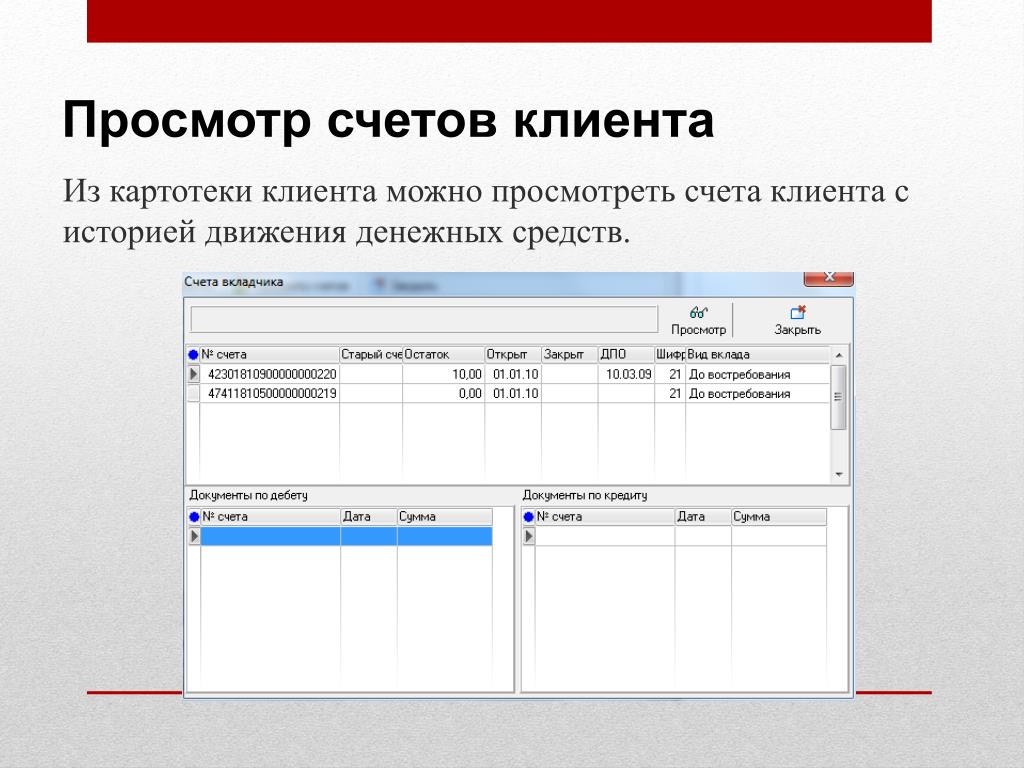Sort accounts by № счета column header
The image size is (1024, 768).
[269, 355]
